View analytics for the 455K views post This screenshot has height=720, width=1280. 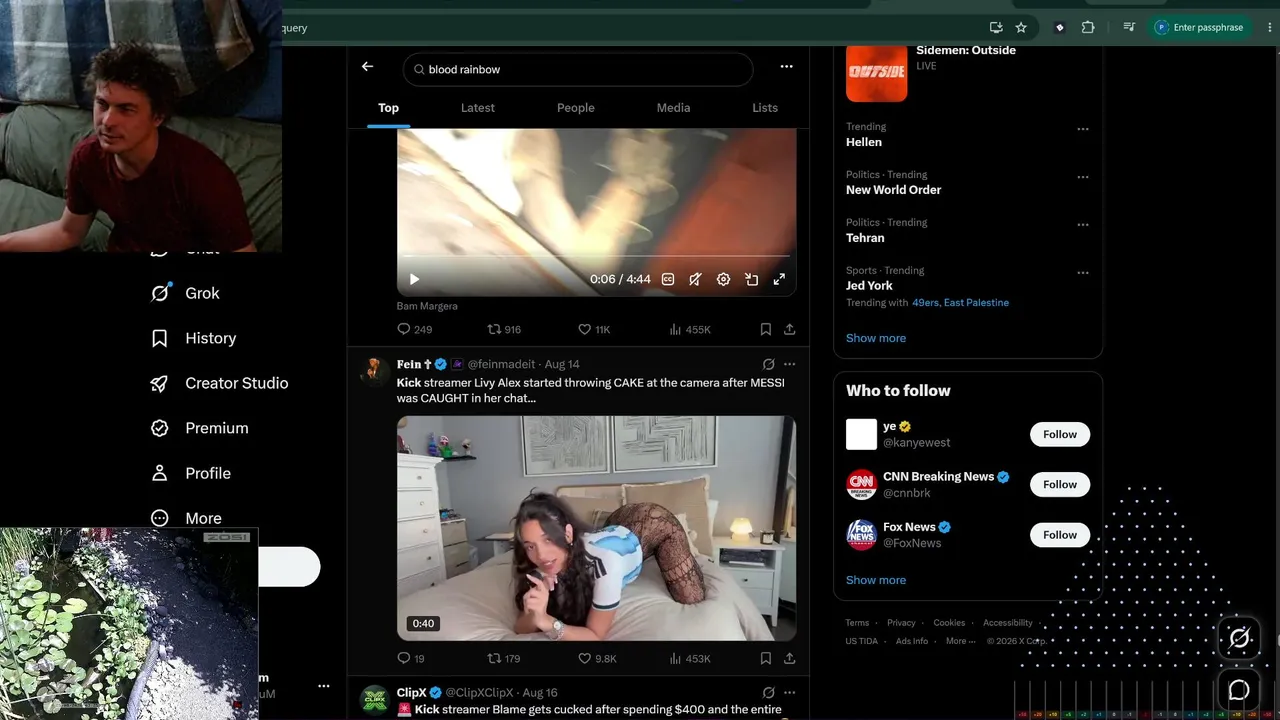click(x=689, y=329)
